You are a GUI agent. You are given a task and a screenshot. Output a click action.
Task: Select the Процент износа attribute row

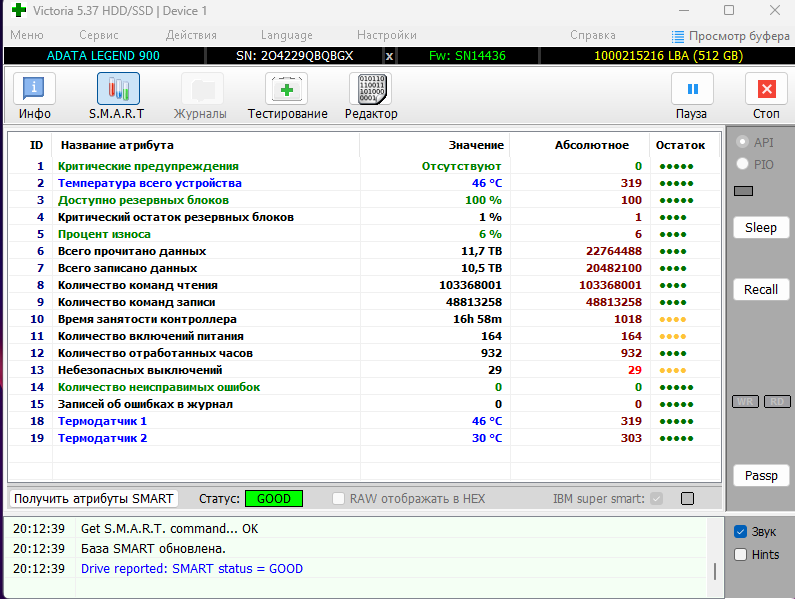point(364,234)
